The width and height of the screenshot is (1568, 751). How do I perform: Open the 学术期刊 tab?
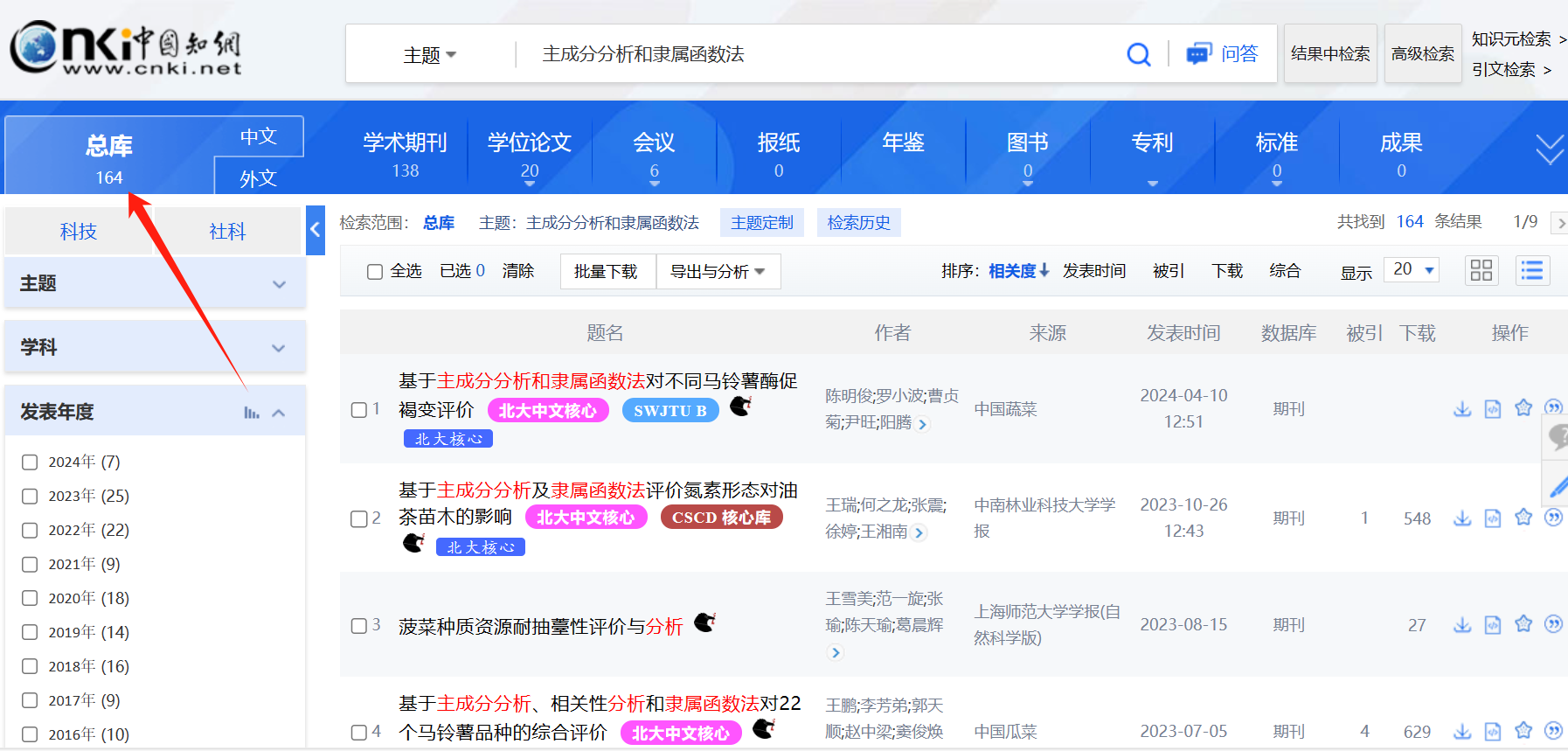(x=405, y=153)
